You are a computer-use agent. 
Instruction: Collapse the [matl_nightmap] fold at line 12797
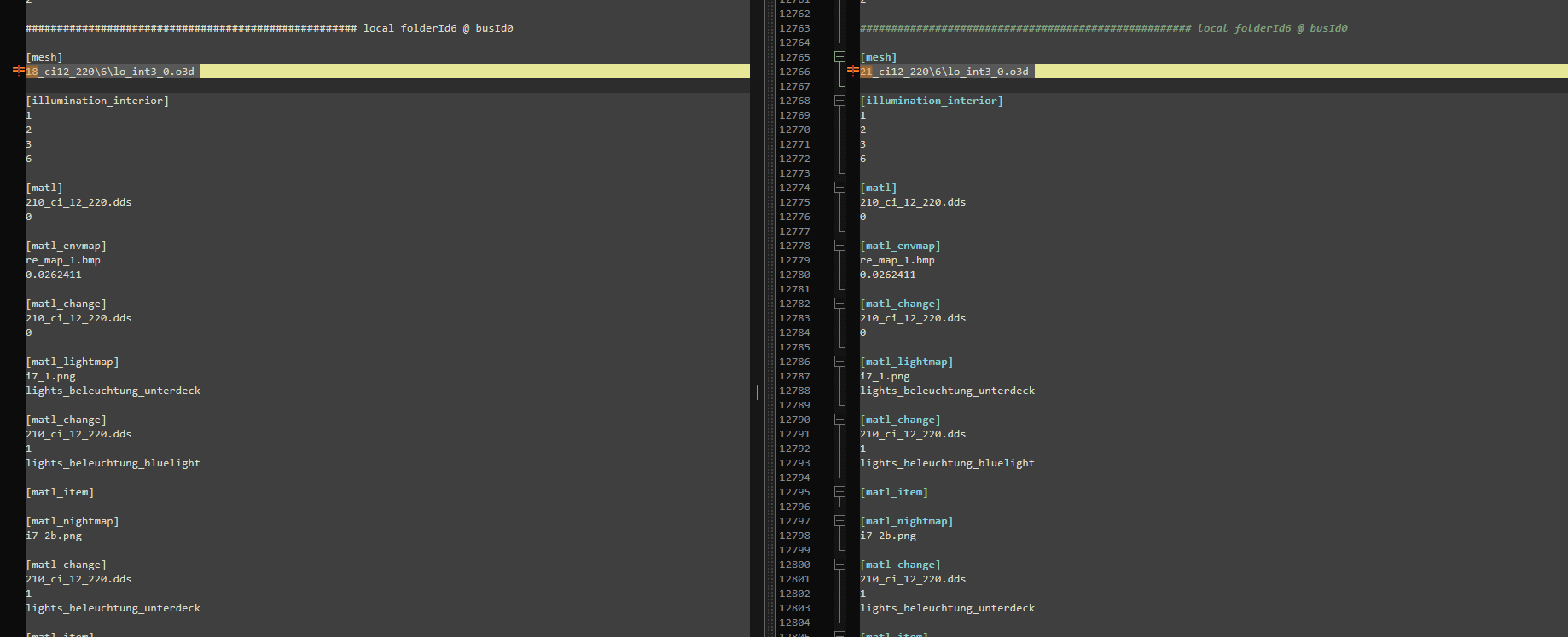839,521
